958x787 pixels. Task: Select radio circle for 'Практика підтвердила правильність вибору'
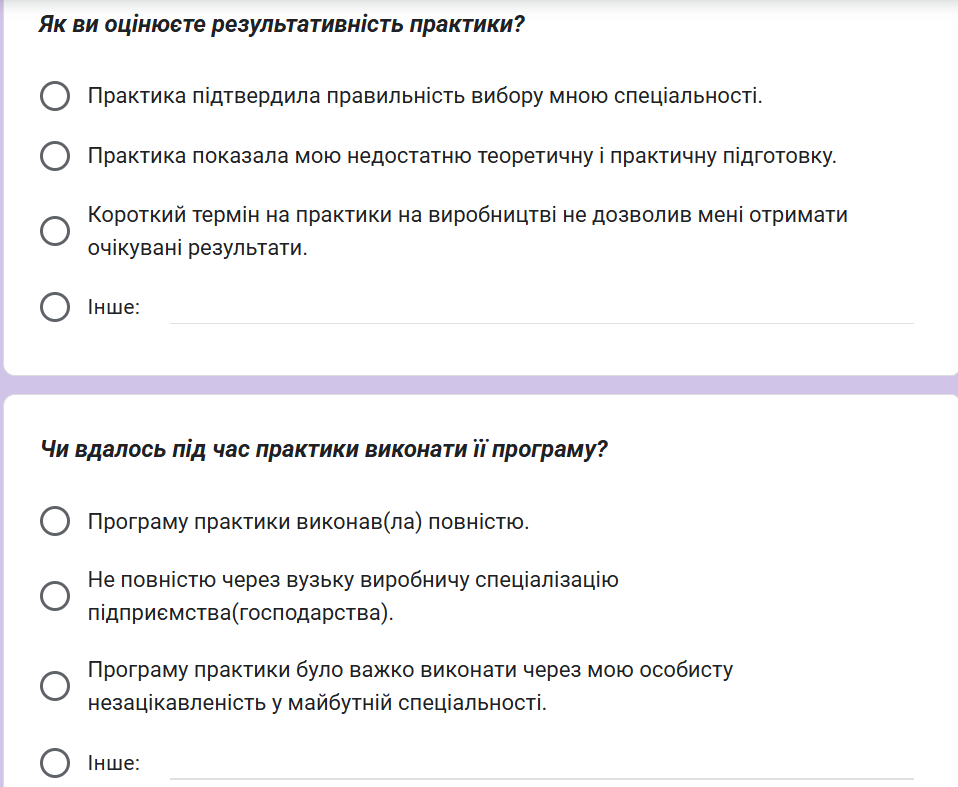pyautogui.click(x=54, y=97)
